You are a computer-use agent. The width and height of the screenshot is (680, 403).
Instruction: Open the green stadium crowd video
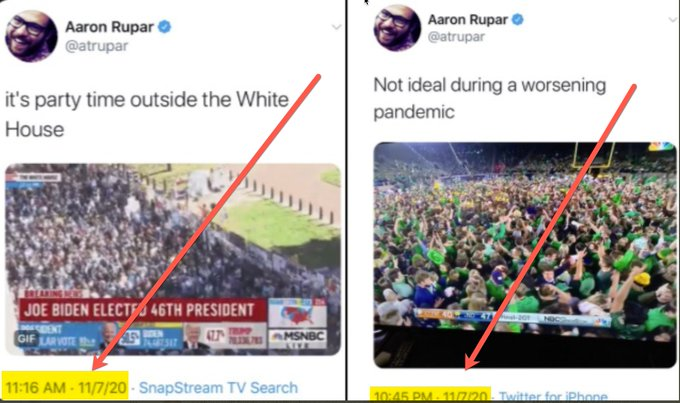pos(525,255)
